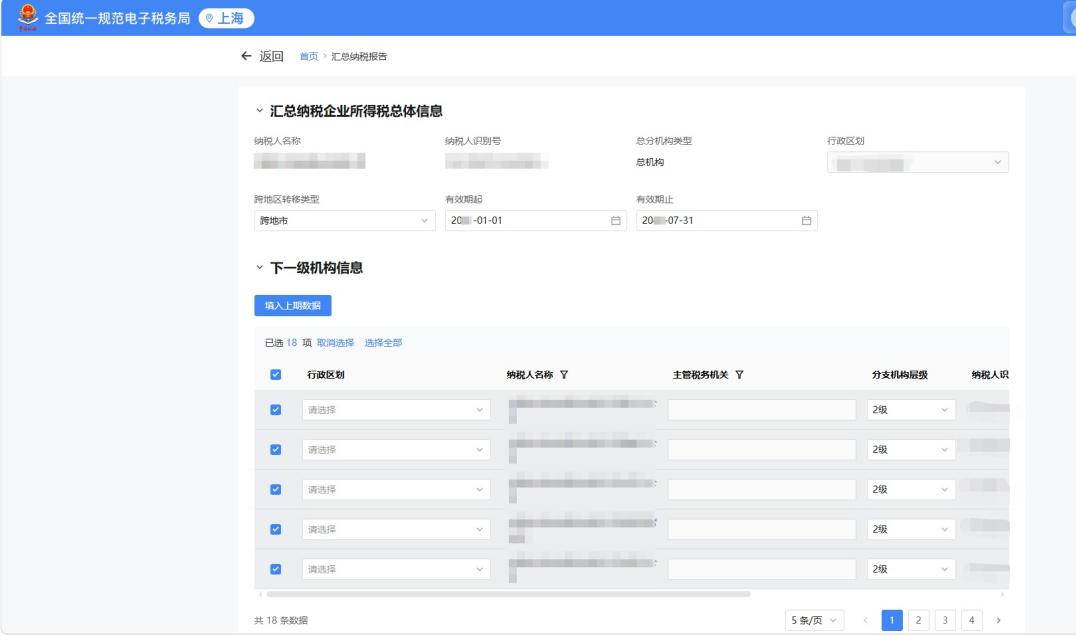Open the 跨地区转移类型 dropdown showing 跨地市

tap(344, 220)
